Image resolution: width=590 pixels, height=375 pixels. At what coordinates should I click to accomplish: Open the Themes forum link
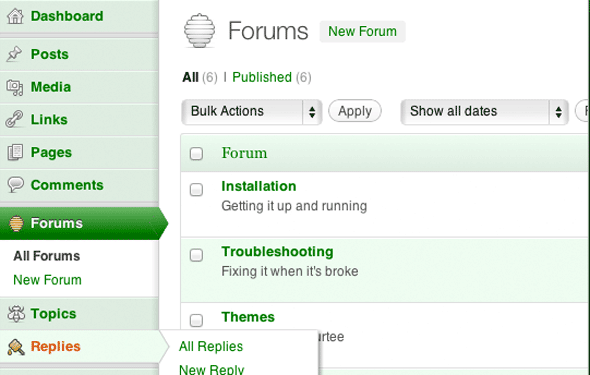point(248,317)
